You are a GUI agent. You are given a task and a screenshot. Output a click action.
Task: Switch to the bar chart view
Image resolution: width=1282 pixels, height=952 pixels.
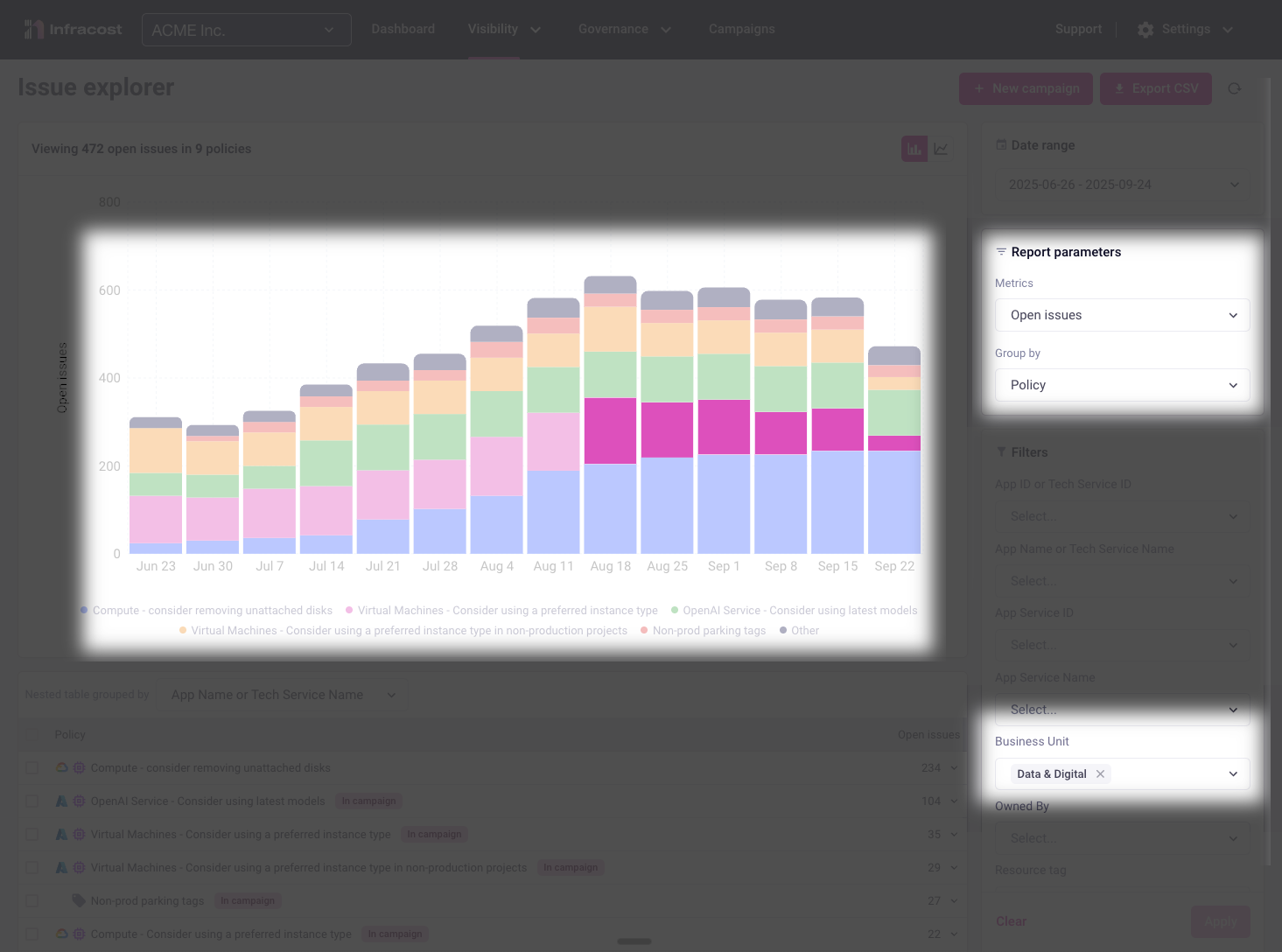[x=914, y=149]
